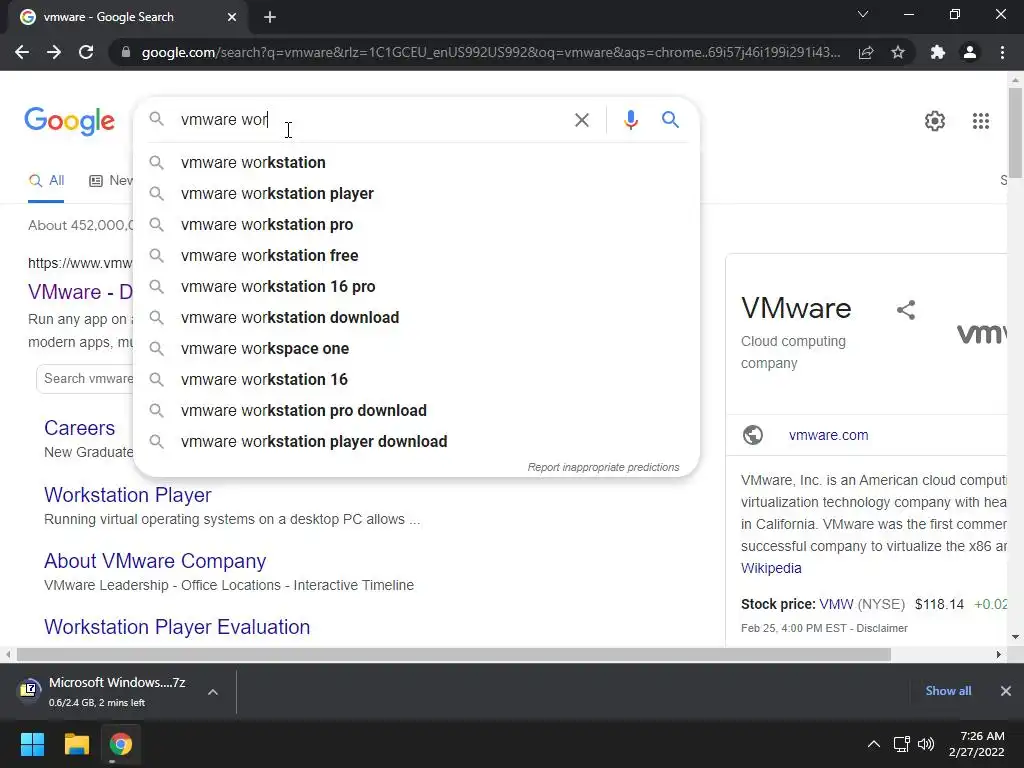Select suggestion vmware workstation player
Viewport: 1024px width, 768px height.
(416, 193)
